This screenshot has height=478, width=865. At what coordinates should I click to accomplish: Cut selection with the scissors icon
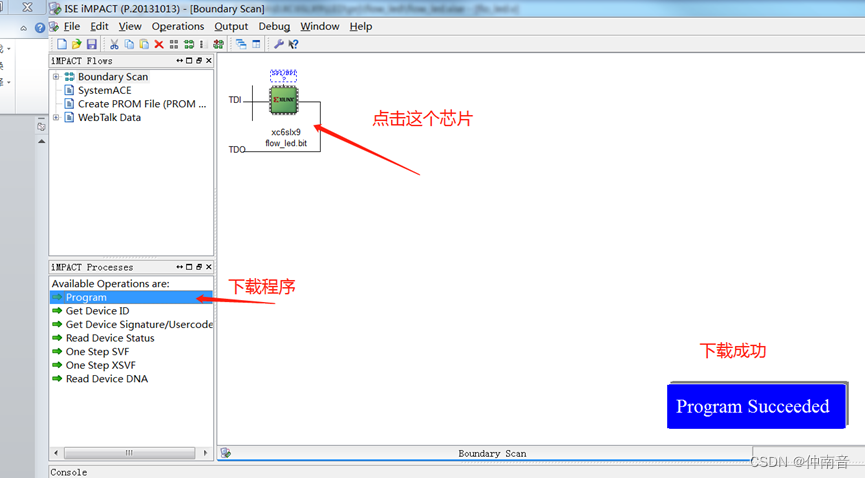tap(114, 44)
